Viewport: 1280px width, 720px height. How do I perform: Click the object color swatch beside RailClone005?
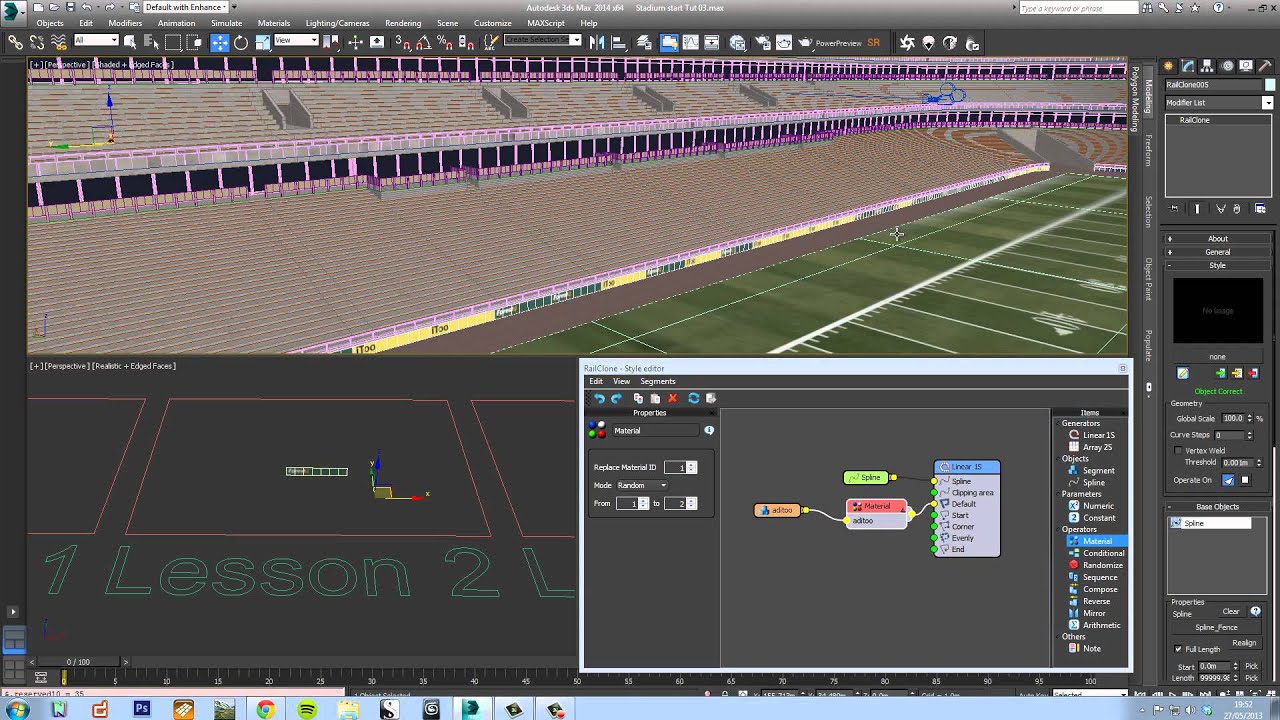point(1270,85)
